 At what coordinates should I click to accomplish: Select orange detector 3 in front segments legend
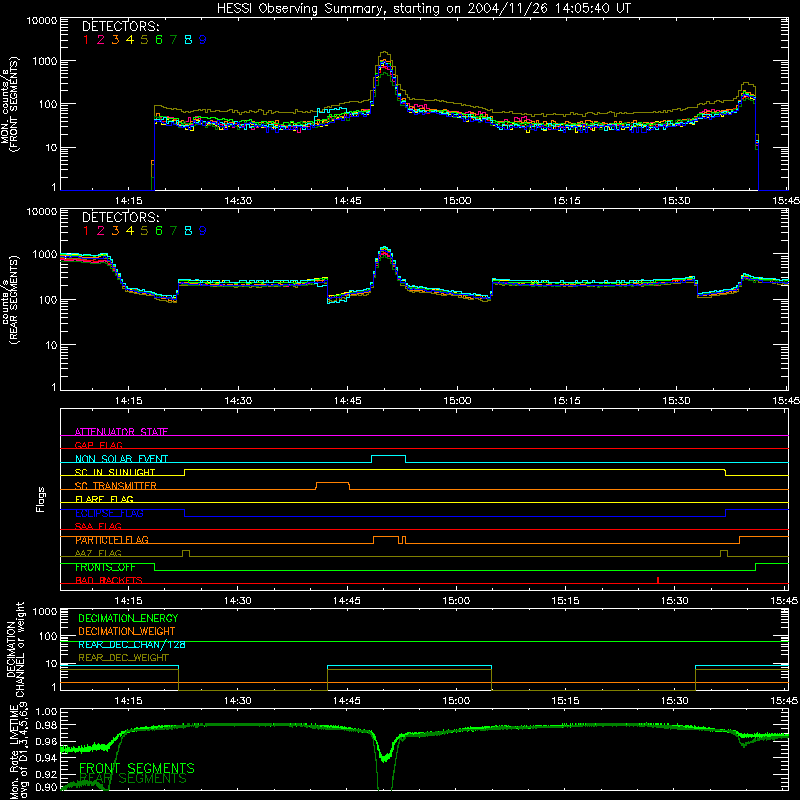[115, 40]
